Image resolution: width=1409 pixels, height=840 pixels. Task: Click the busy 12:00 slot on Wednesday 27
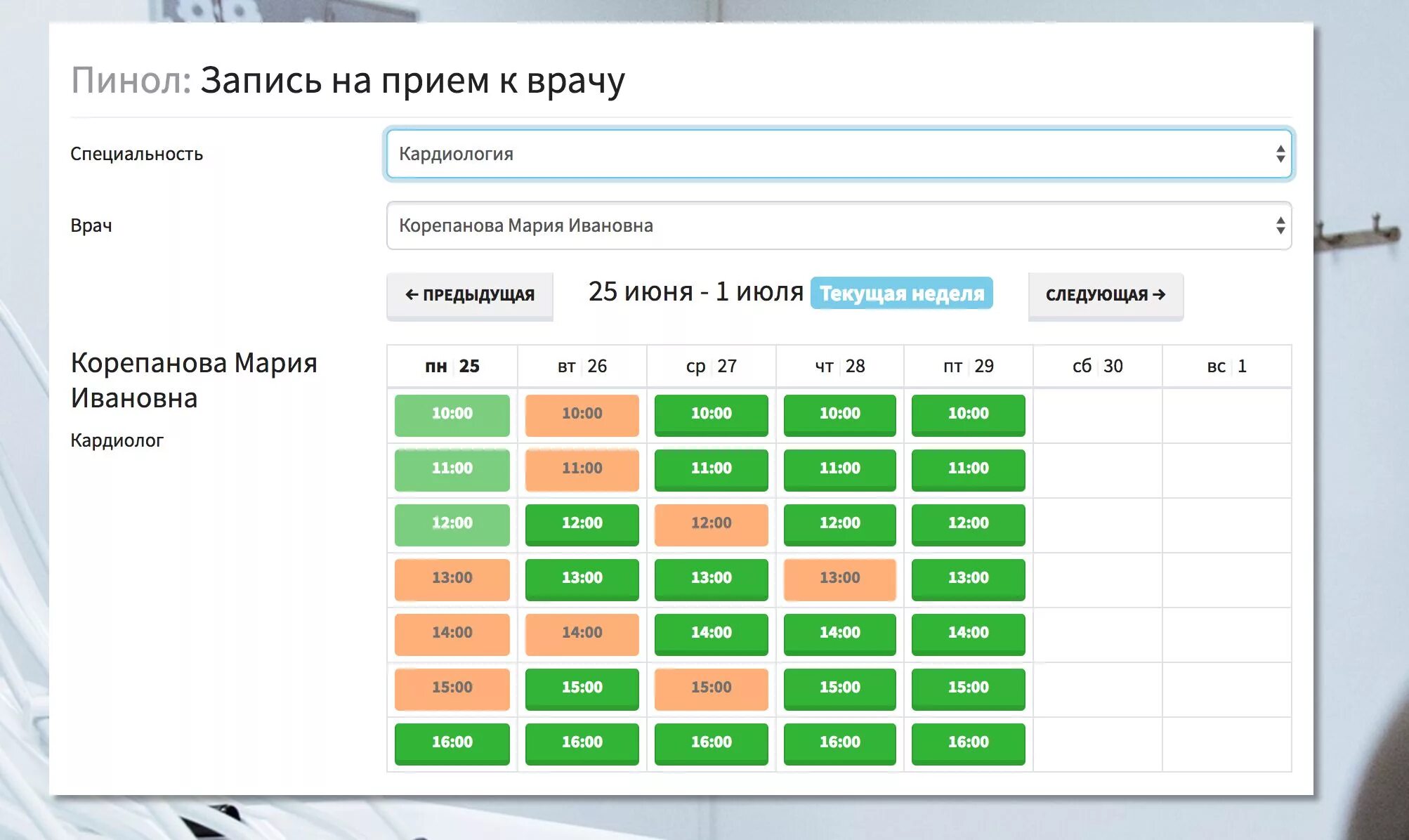(x=712, y=525)
